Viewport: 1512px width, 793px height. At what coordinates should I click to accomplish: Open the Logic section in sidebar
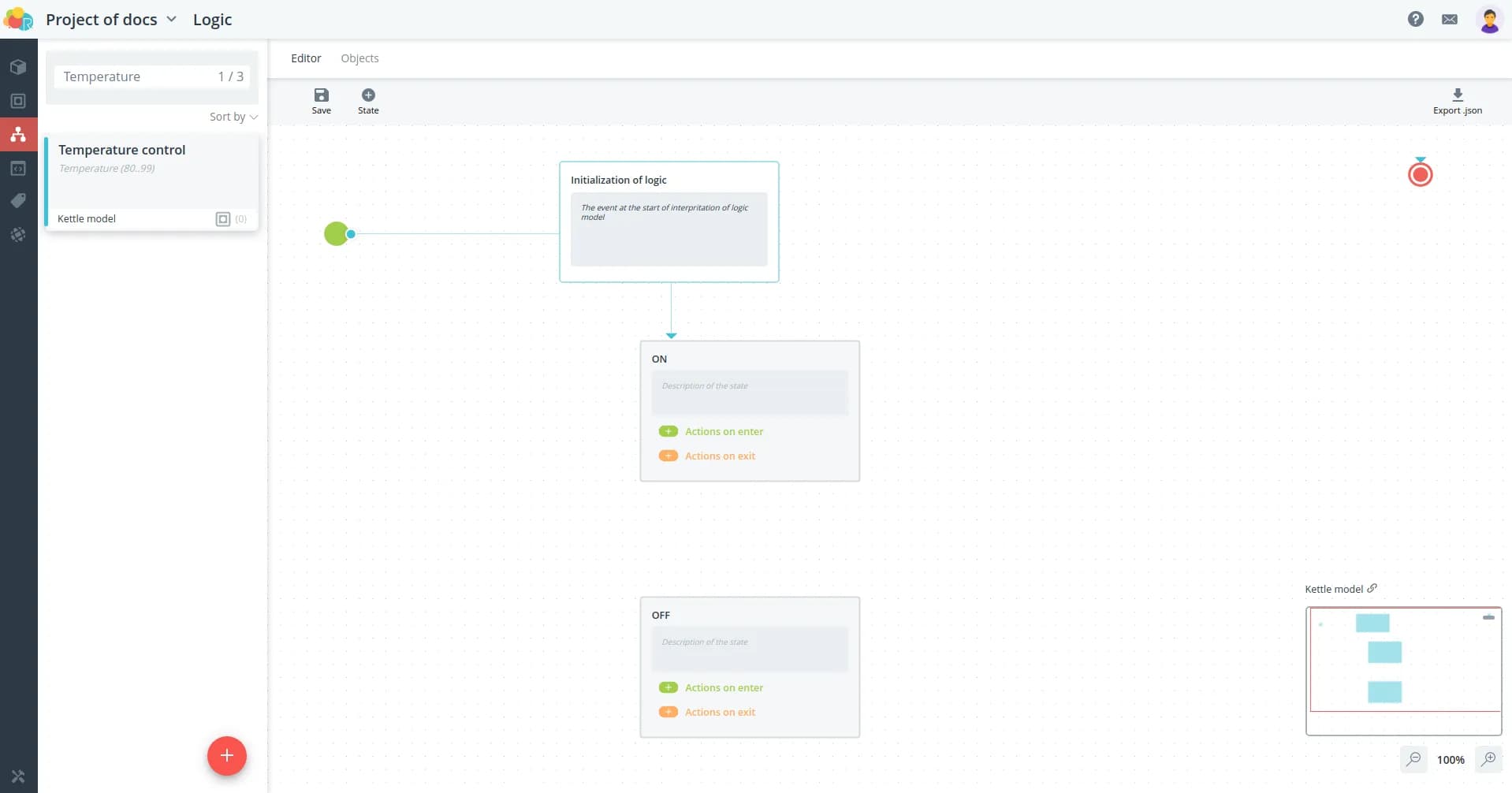click(18, 135)
